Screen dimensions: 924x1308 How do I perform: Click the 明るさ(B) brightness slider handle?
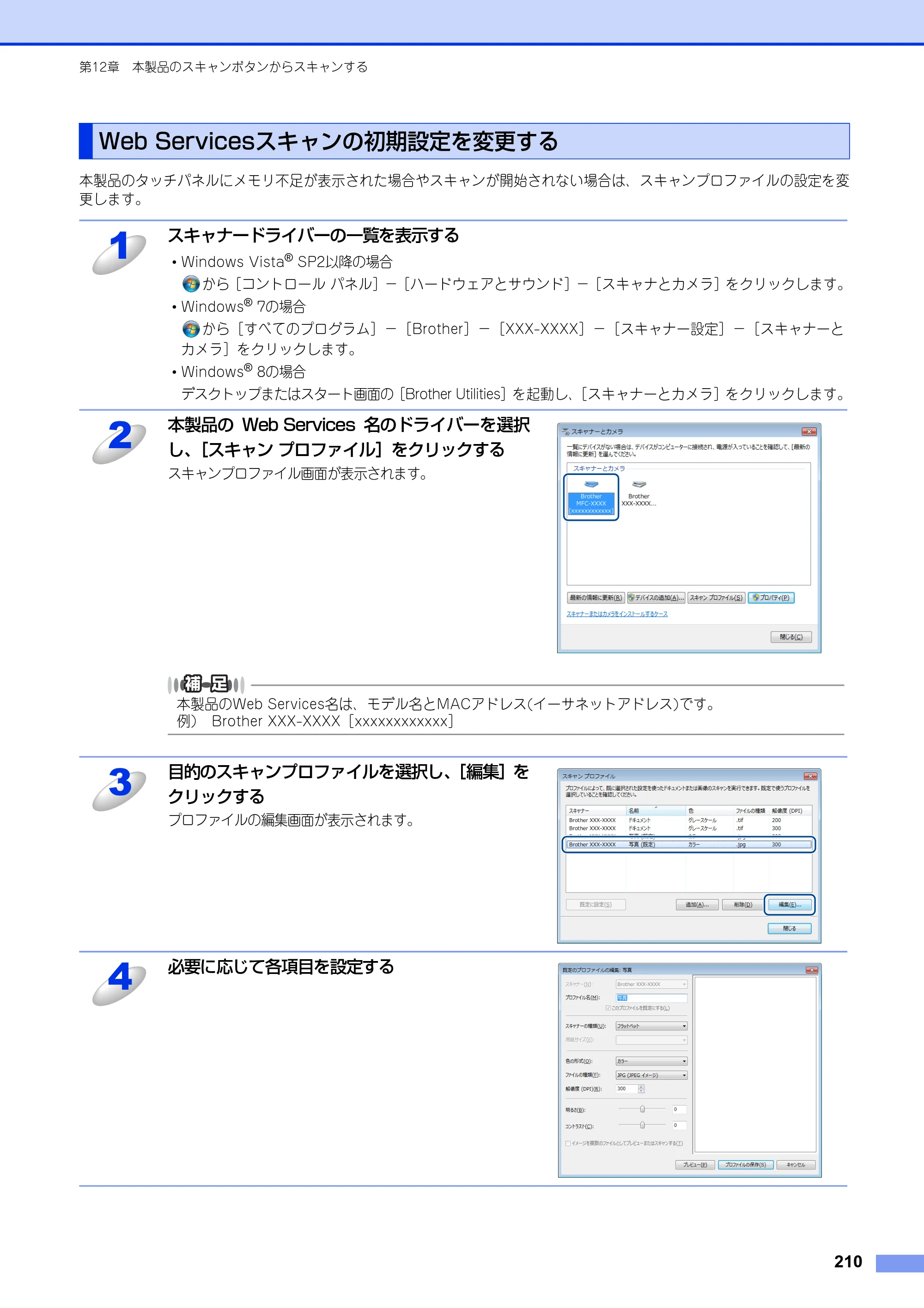pos(643,1109)
